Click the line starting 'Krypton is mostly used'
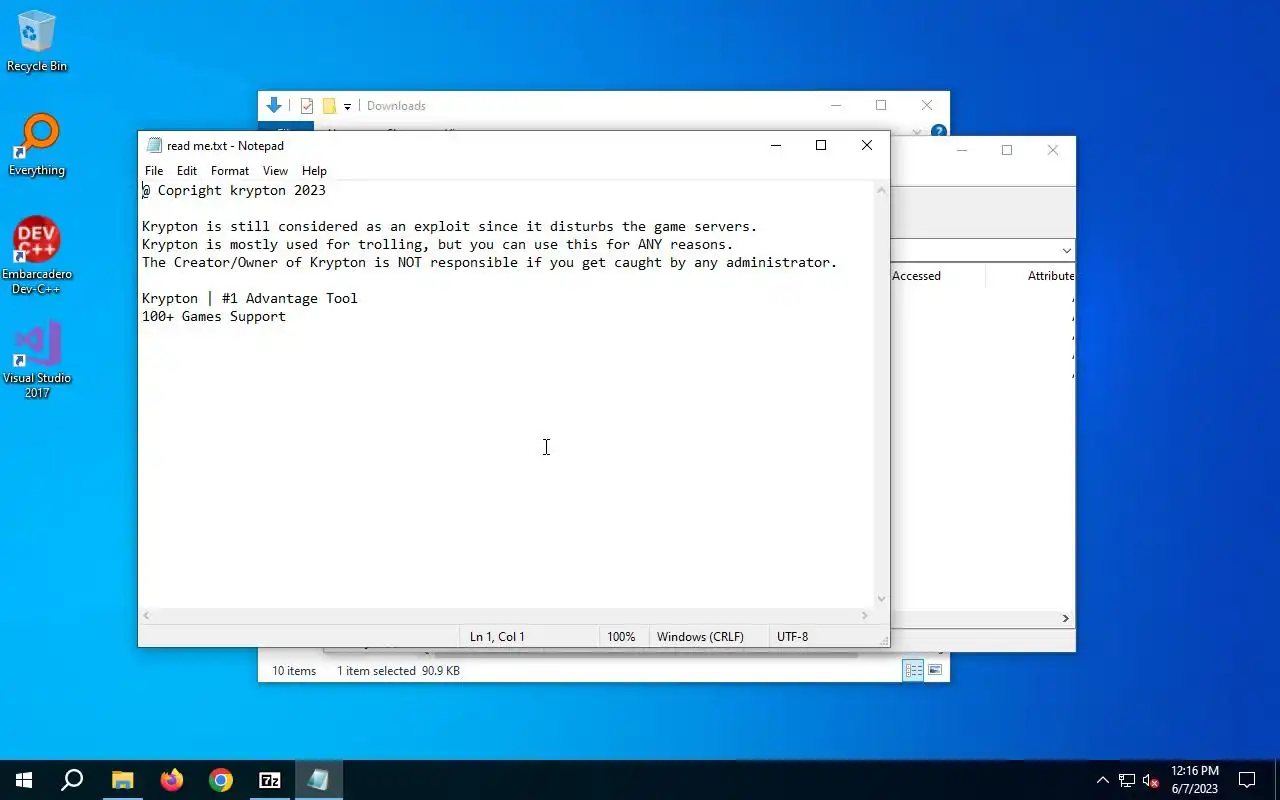Image resolution: width=1280 pixels, height=800 pixels. 437,244
